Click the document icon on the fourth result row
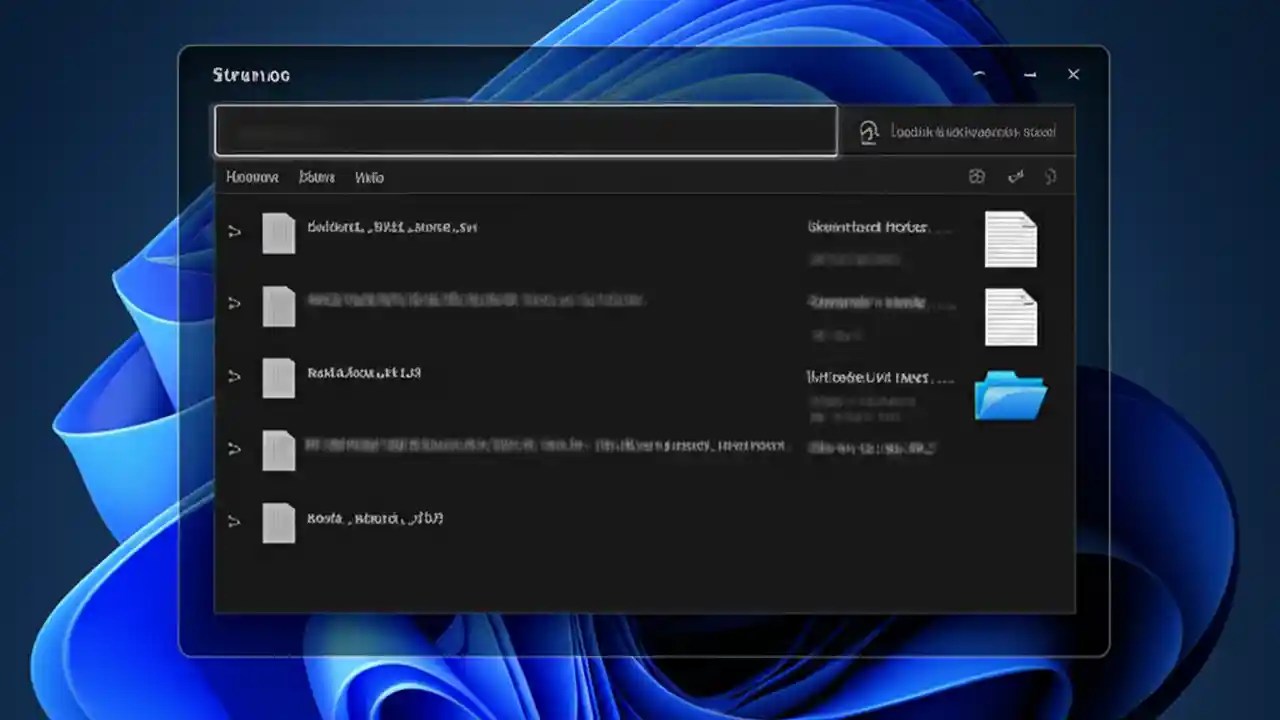 point(279,450)
